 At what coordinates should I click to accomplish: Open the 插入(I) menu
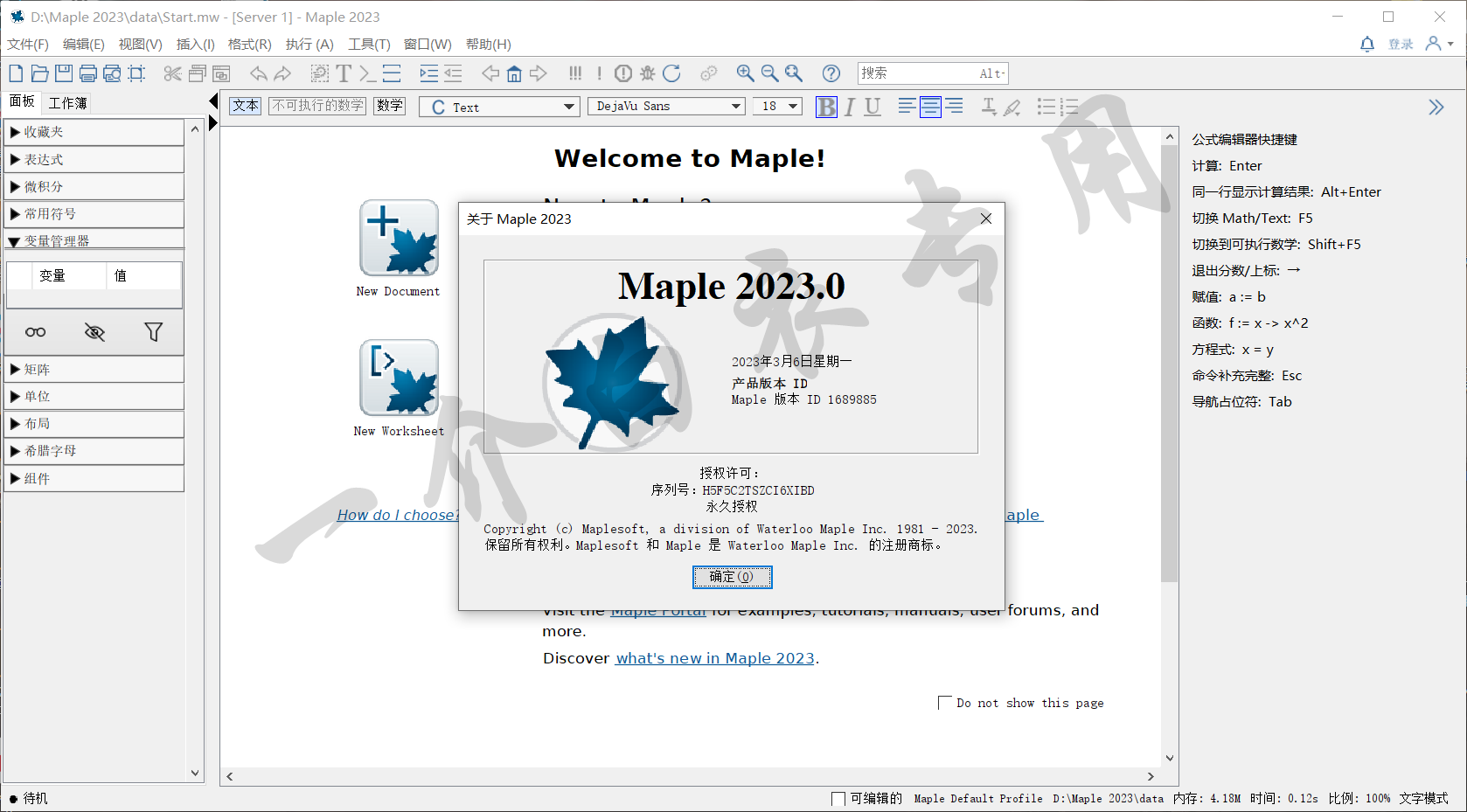pos(195,45)
